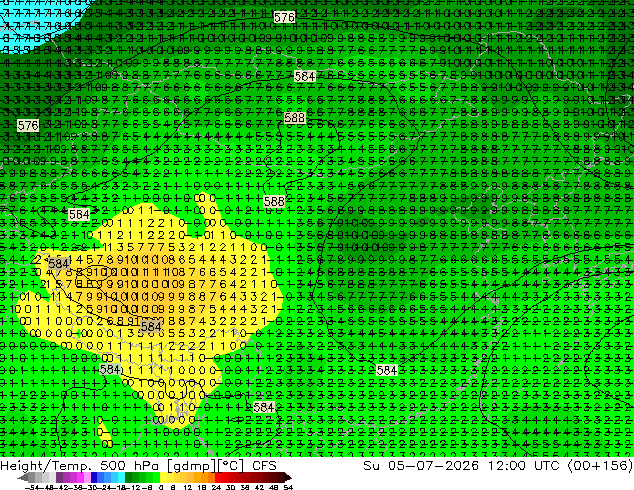
Task: Click the upper 588 contour label
Action: coord(295,118)
